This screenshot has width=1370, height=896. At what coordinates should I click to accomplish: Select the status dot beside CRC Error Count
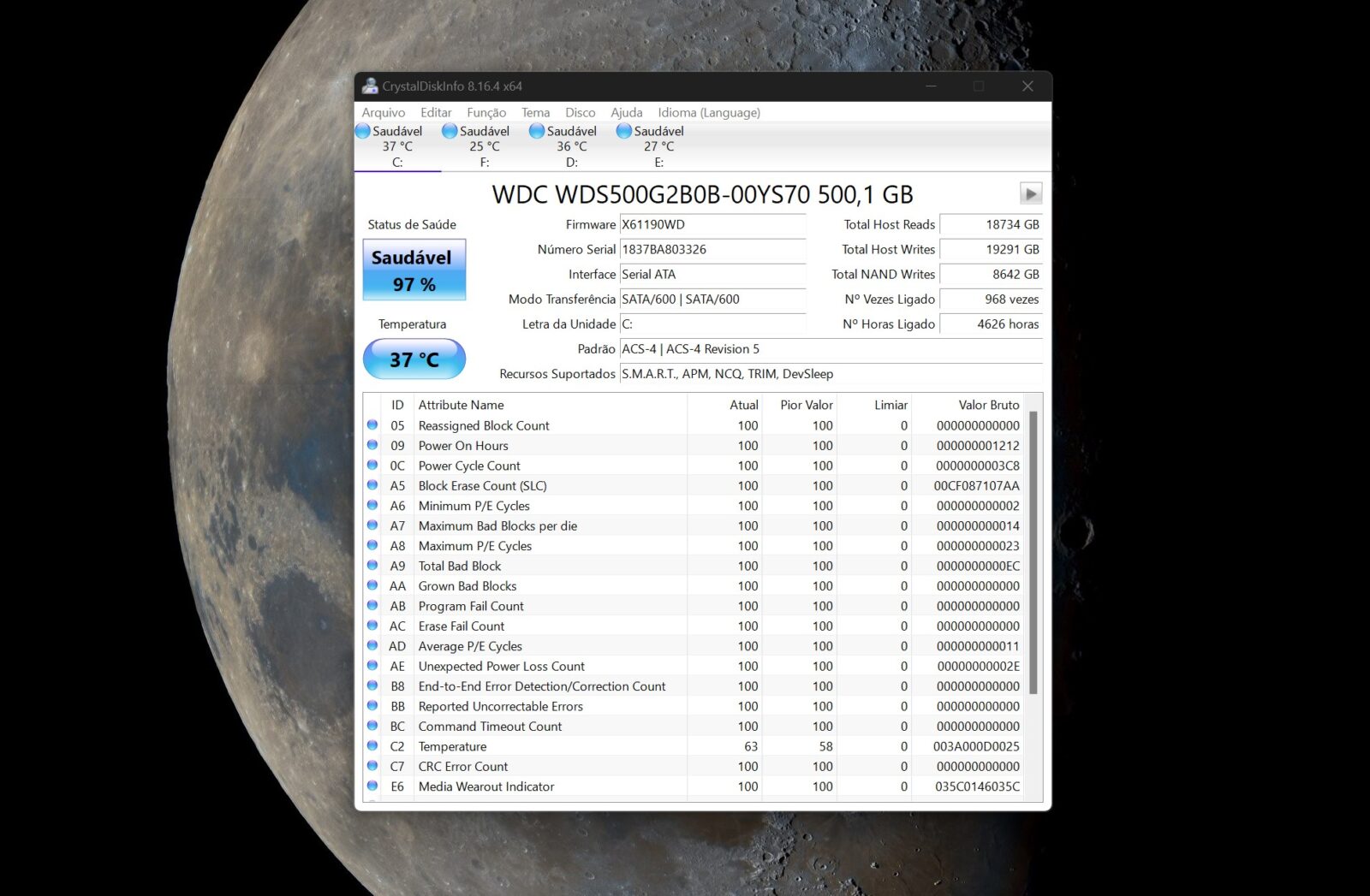(373, 766)
